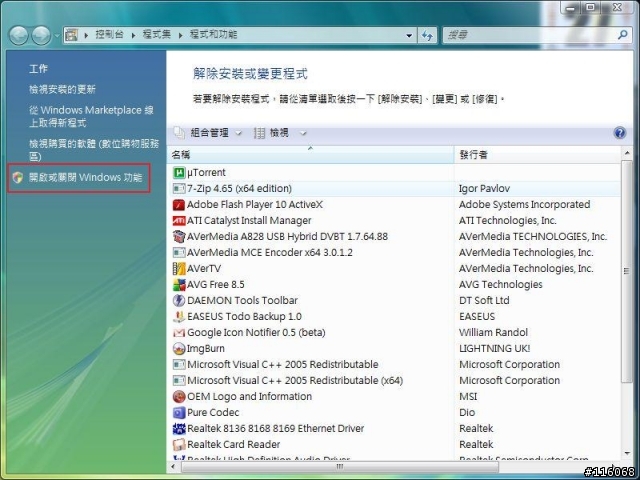Click the AVerTV program icon

click(x=179, y=269)
